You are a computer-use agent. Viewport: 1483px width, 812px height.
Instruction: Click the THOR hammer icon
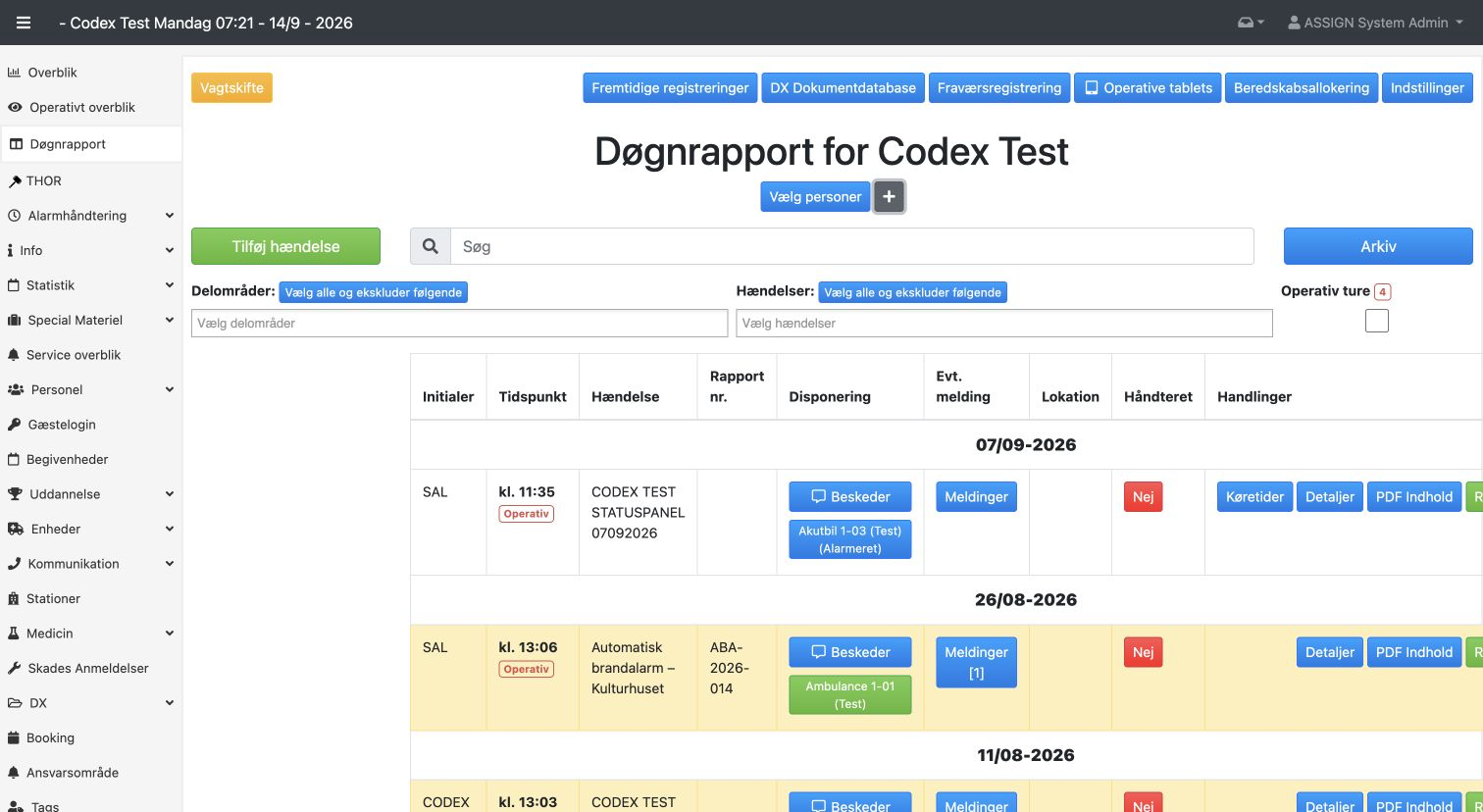click(15, 181)
